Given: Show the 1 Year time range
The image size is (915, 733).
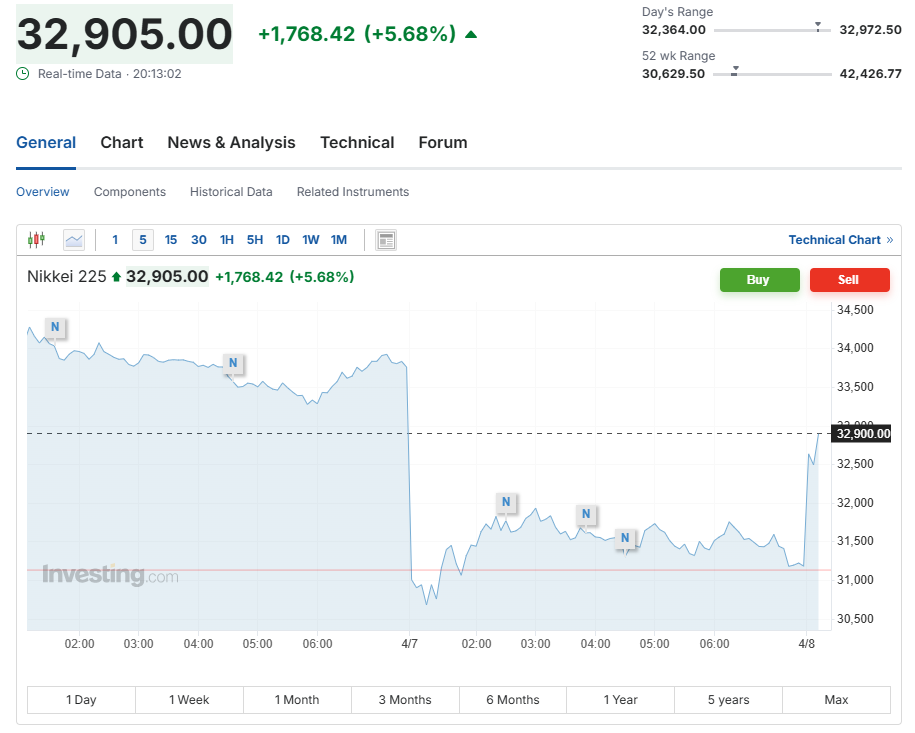Looking at the screenshot, I should tap(620, 700).
